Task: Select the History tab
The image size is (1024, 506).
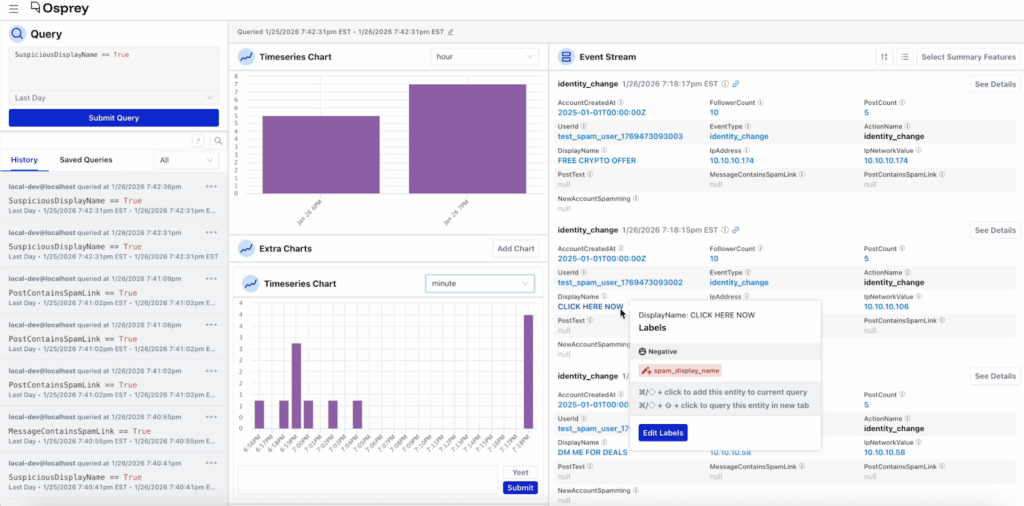Action: (x=24, y=160)
